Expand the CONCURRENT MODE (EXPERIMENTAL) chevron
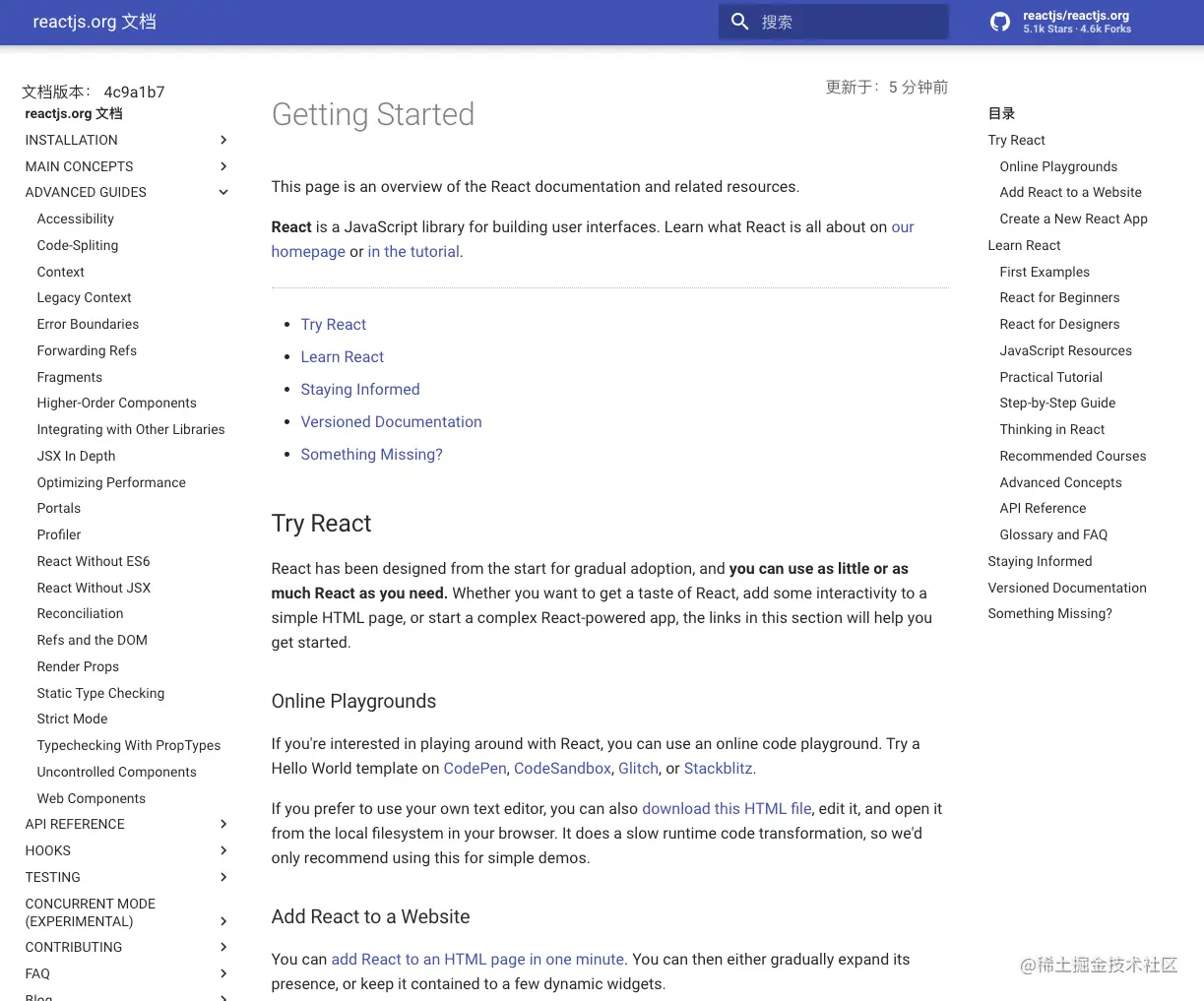Viewport: 1204px width, 1001px height. [x=223, y=921]
